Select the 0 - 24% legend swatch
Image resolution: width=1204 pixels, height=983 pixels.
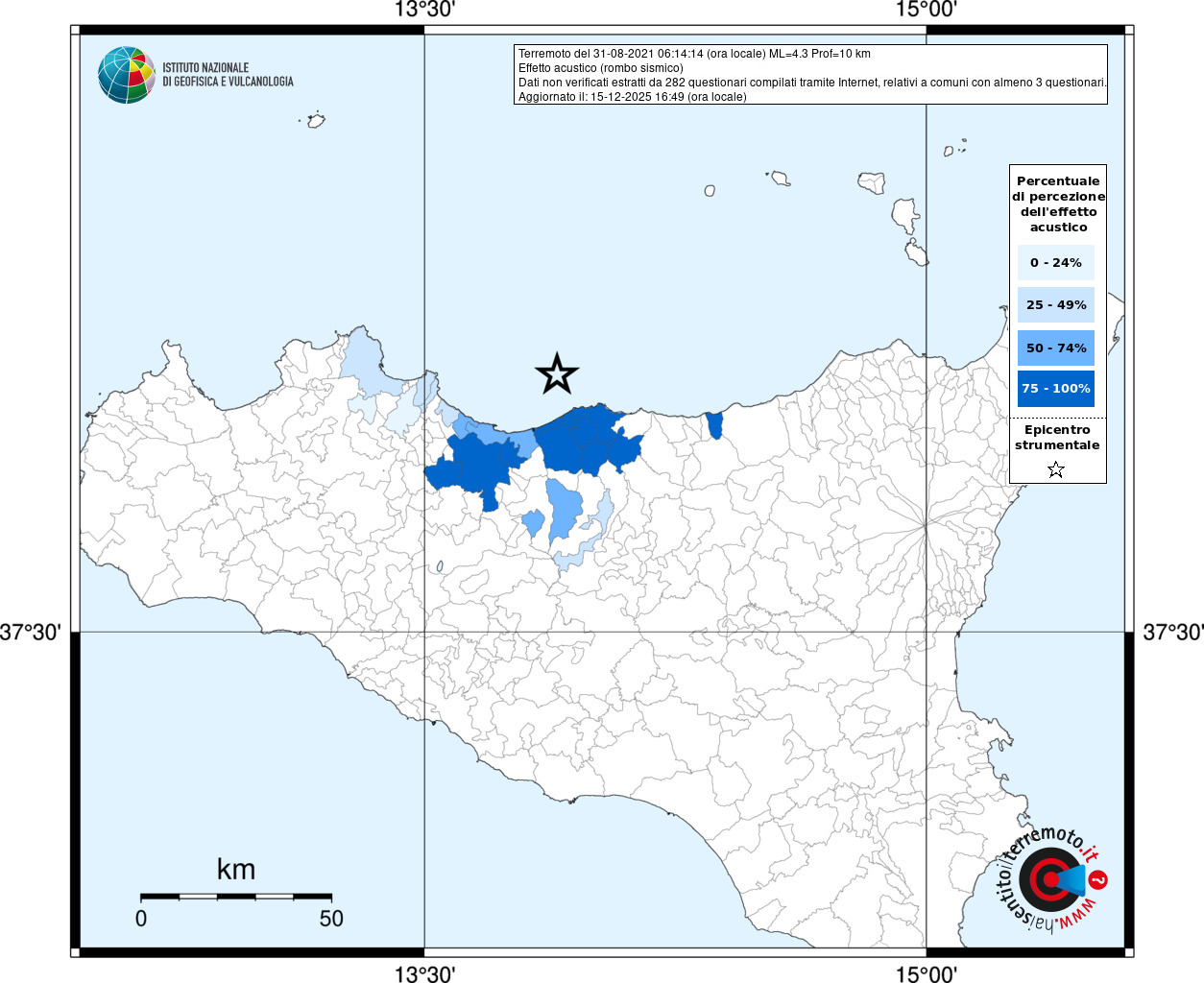click(1056, 262)
